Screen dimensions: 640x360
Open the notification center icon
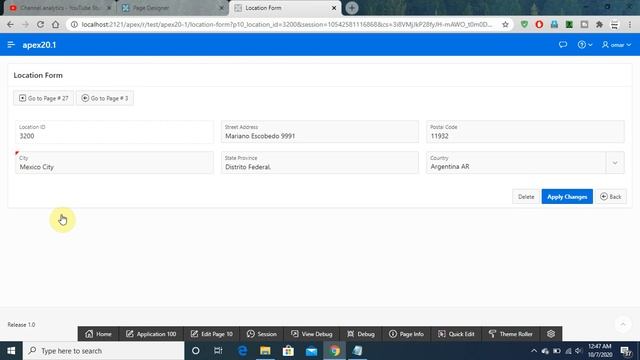pos(625,351)
